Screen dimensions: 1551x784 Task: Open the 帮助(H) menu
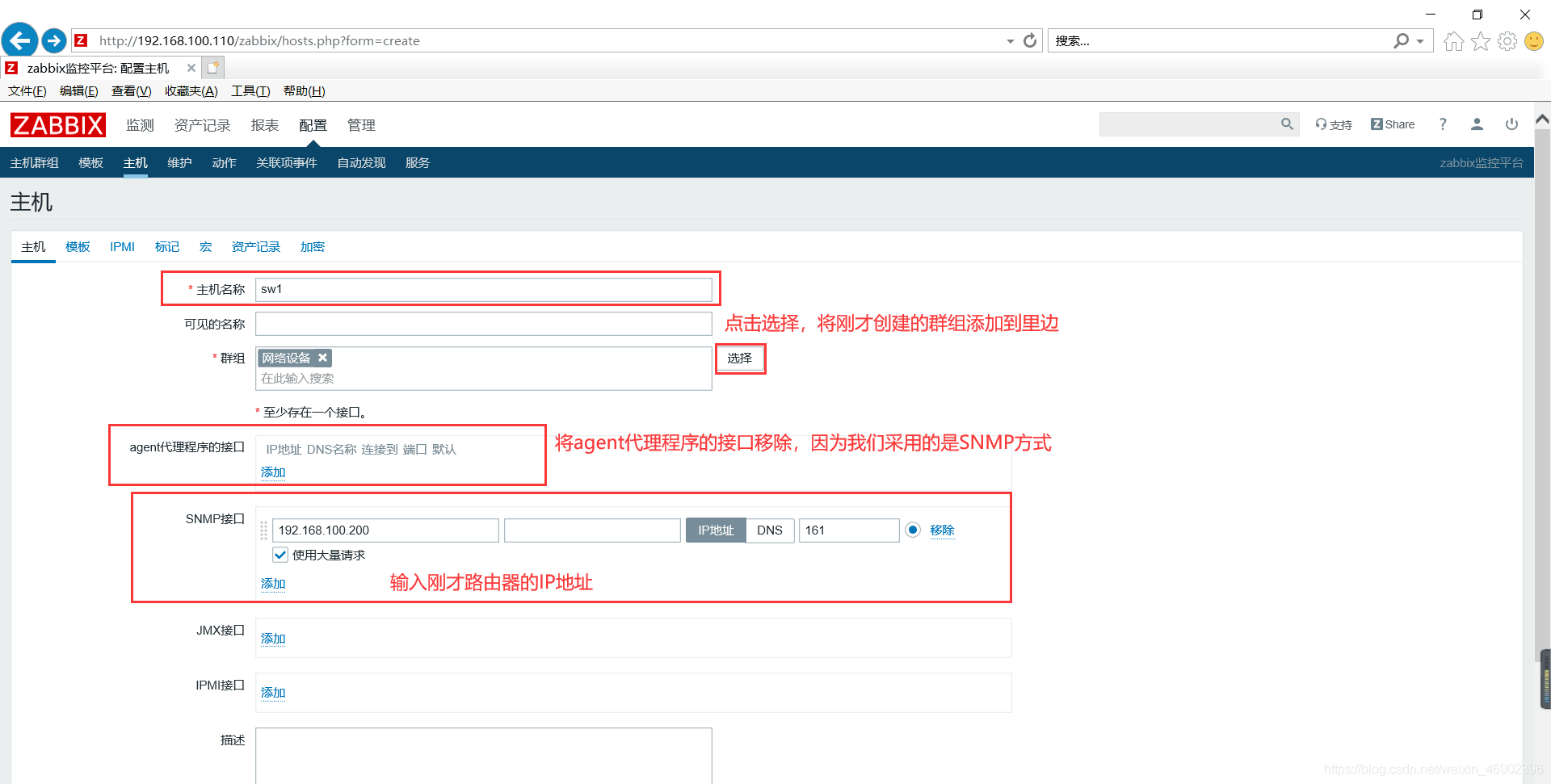pos(305,91)
